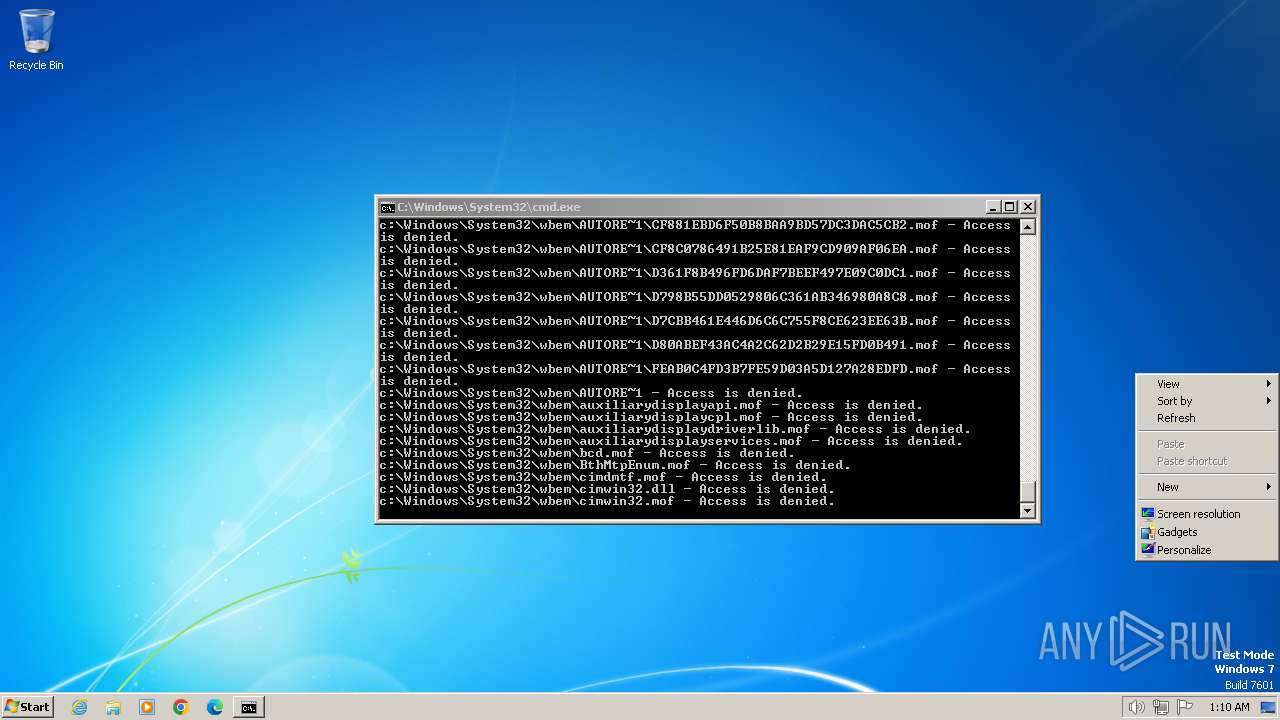This screenshot has height=720, width=1280.
Task: Open Windows Explorer folder in taskbar
Action: point(113,707)
